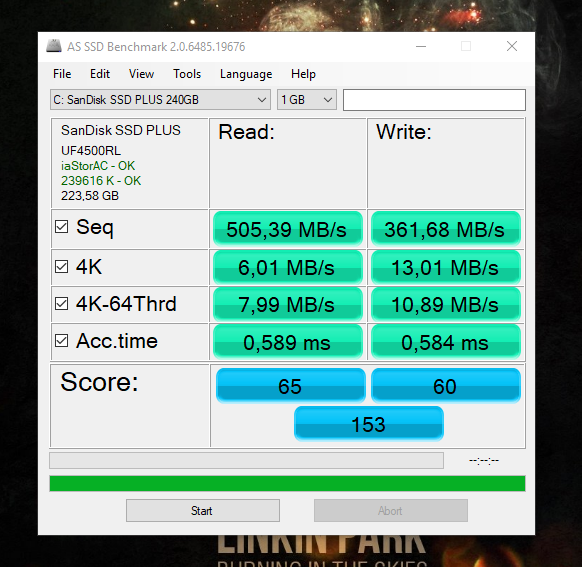Uncheck the 4K test checkbox
This screenshot has height=567, width=582.
pyautogui.click(x=62, y=266)
